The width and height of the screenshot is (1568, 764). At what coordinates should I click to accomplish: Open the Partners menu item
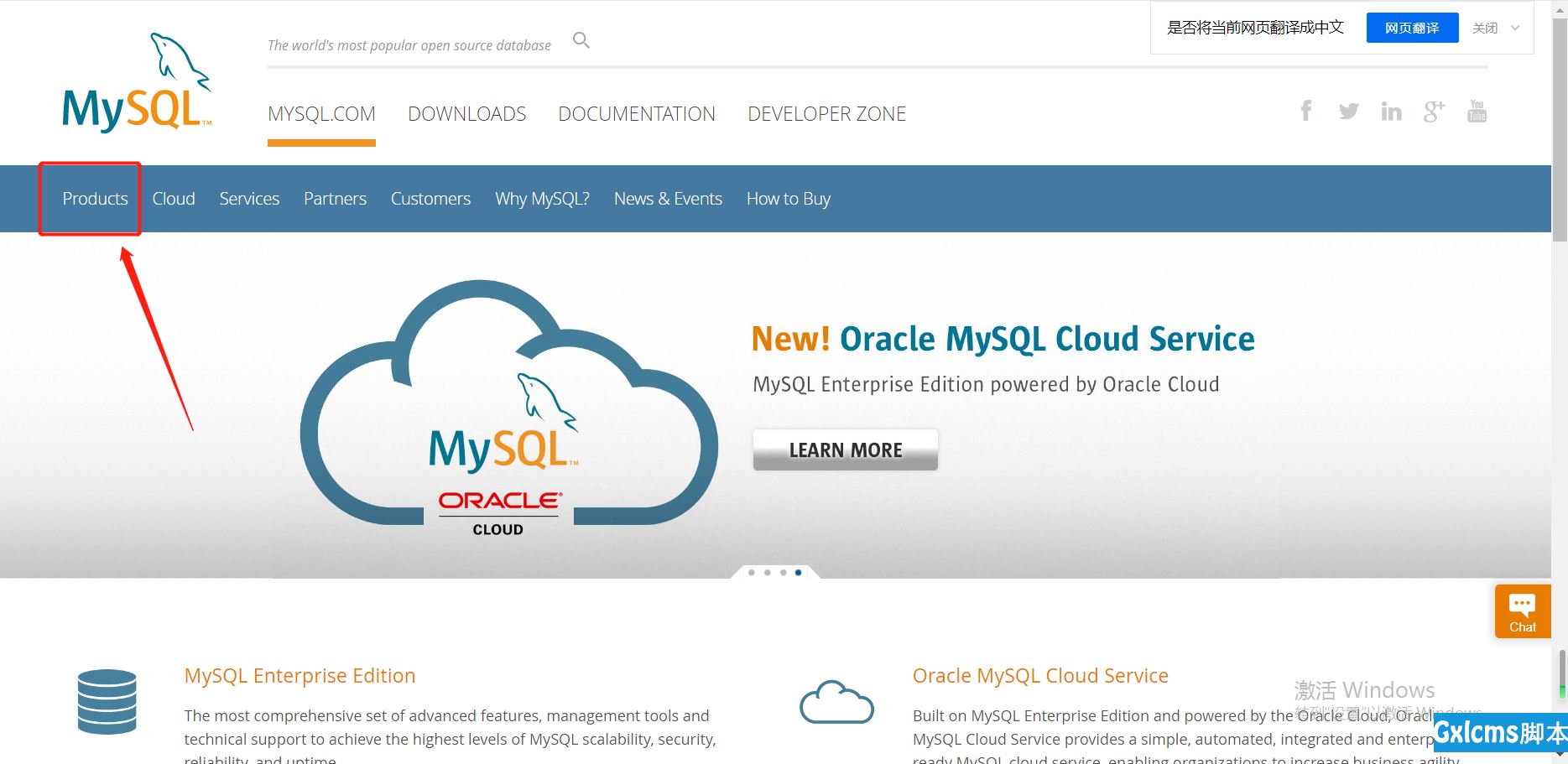coord(335,199)
